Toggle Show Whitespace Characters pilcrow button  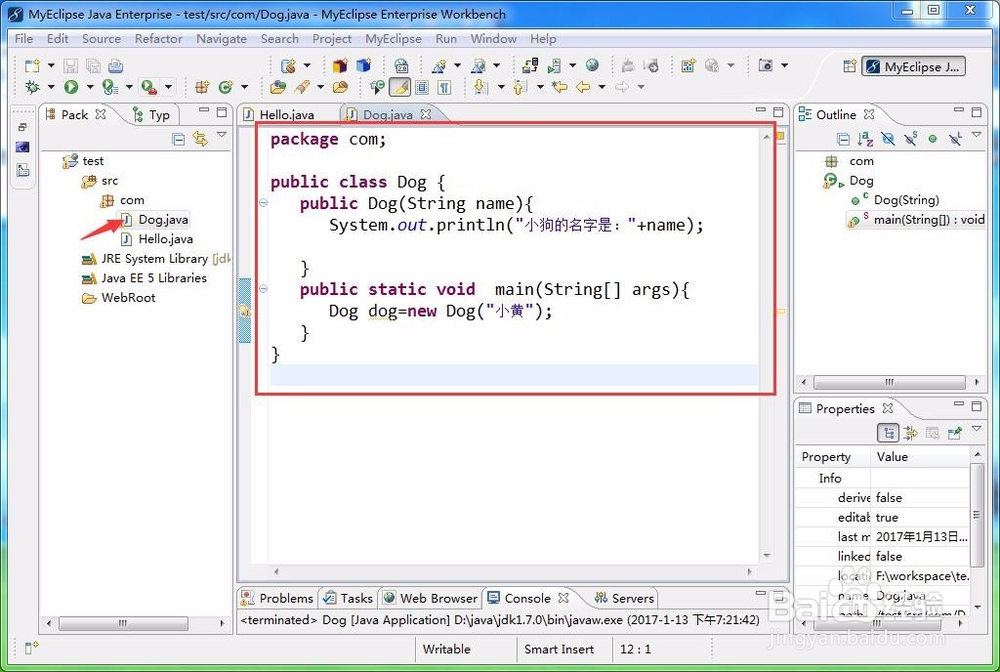pos(444,87)
